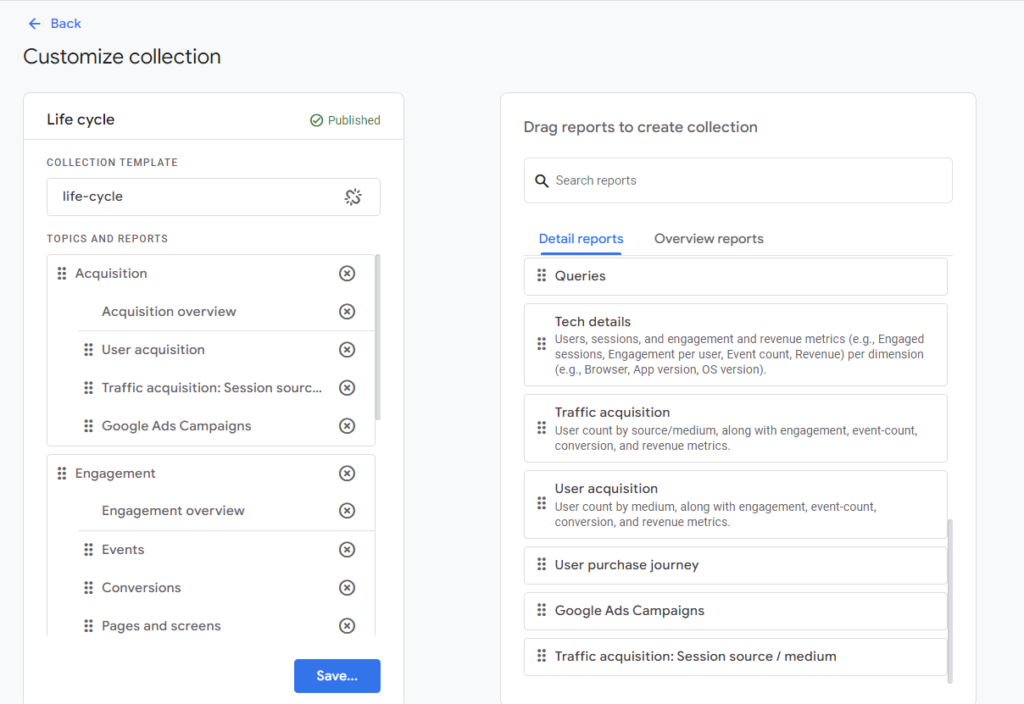Click the life-cycle collection template field
The width and height of the screenshot is (1024, 704).
pos(214,197)
